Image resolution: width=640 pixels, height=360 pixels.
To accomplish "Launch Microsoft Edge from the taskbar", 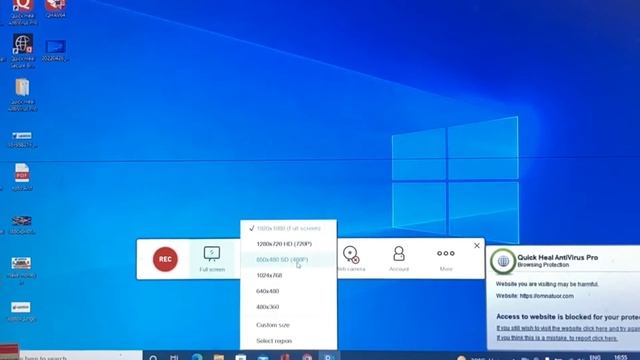I will pyautogui.click(x=197, y=357).
